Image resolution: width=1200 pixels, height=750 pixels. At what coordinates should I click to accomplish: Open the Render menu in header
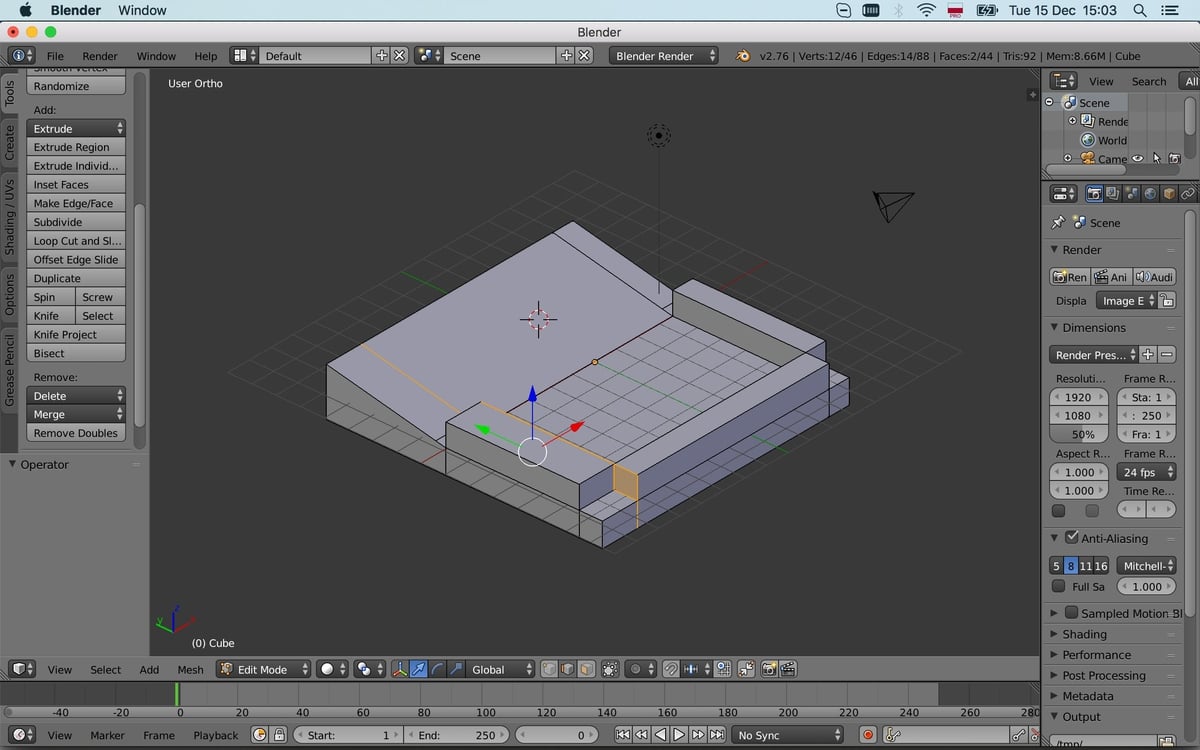[100, 56]
